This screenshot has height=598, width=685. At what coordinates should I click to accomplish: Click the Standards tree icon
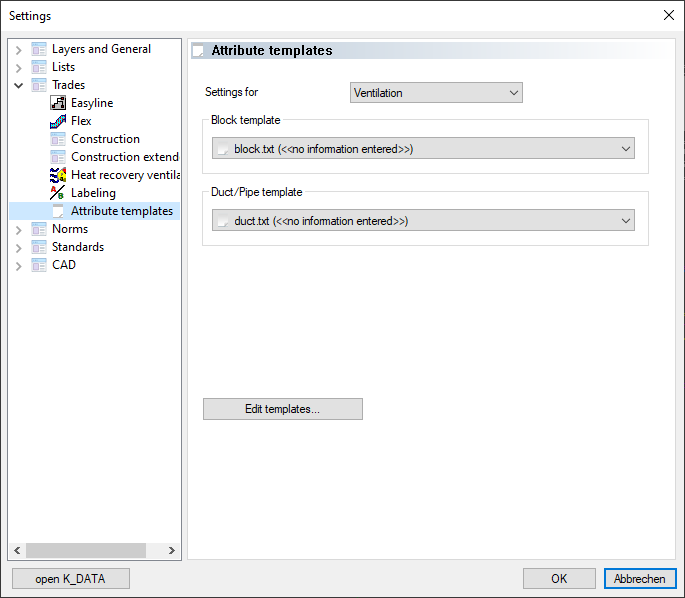[39, 247]
